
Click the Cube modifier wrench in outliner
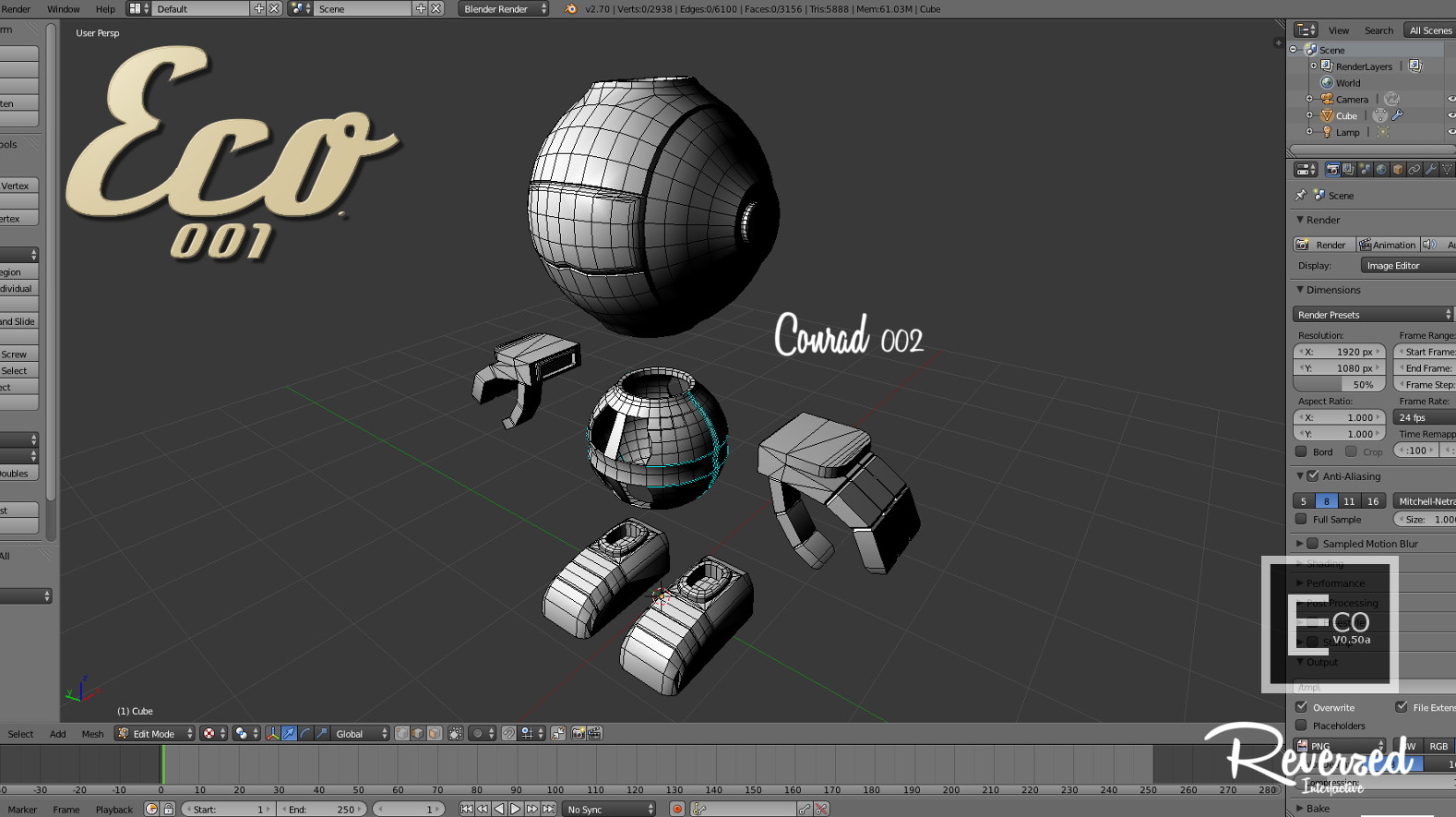(1397, 115)
